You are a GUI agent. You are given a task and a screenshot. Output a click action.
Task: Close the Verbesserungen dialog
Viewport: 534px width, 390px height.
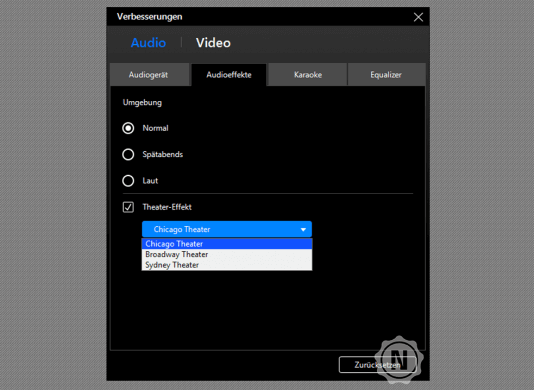(x=418, y=17)
